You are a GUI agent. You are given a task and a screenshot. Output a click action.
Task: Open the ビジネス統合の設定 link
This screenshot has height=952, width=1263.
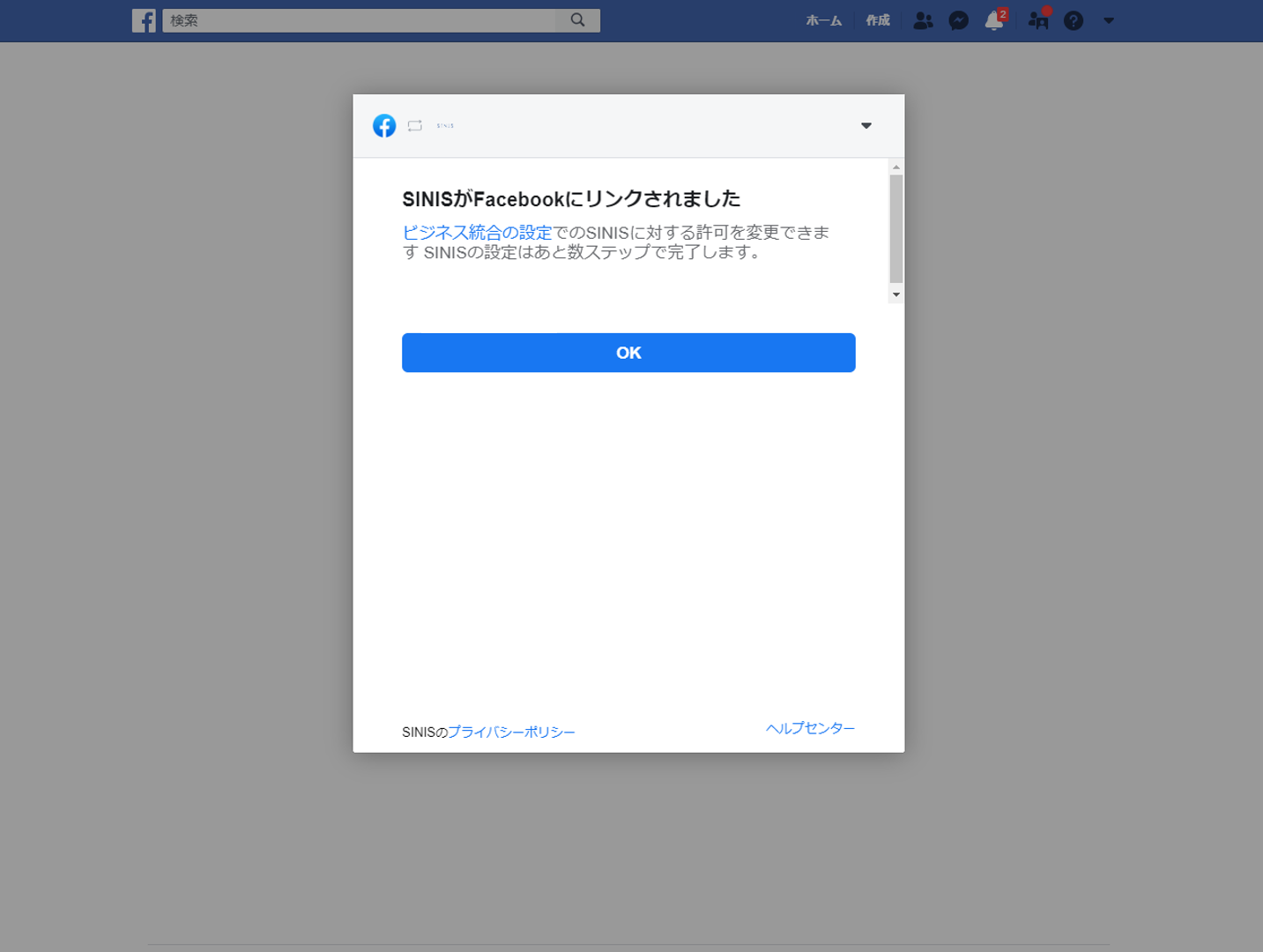coord(477,233)
